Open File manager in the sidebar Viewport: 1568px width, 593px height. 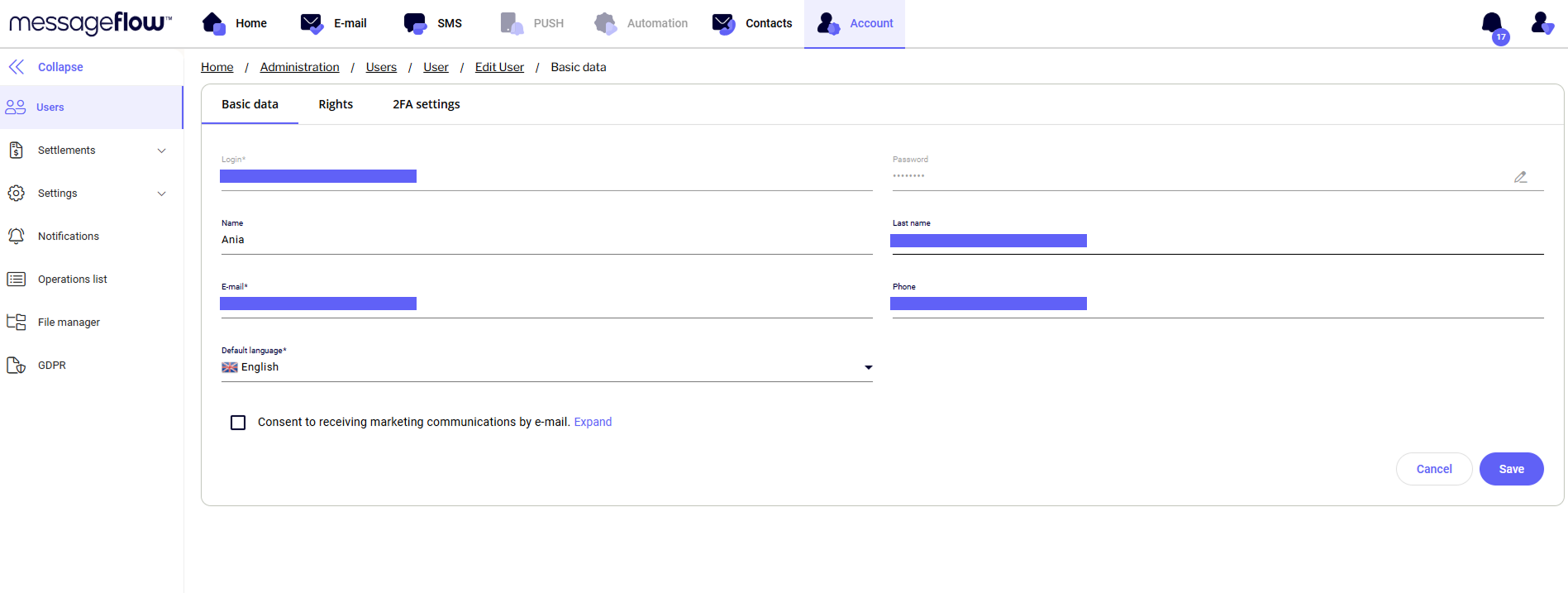(69, 323)
